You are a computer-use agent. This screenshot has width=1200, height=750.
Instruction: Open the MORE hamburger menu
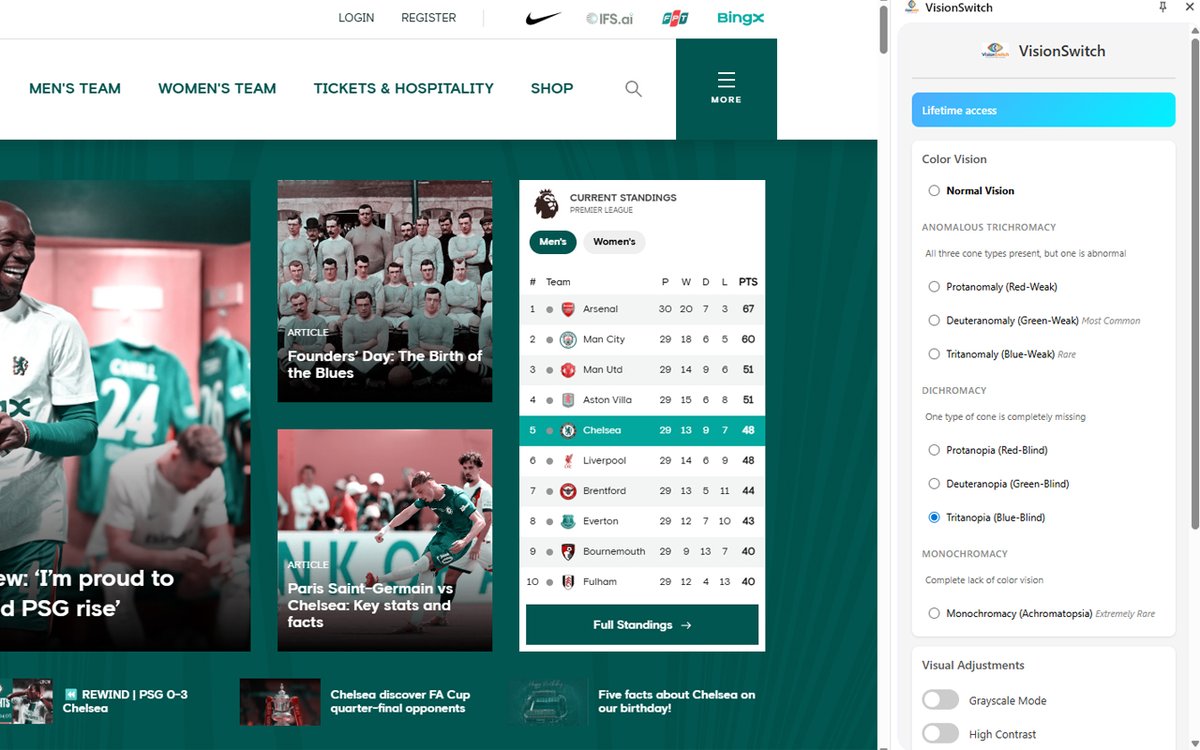tap(726, 88)
